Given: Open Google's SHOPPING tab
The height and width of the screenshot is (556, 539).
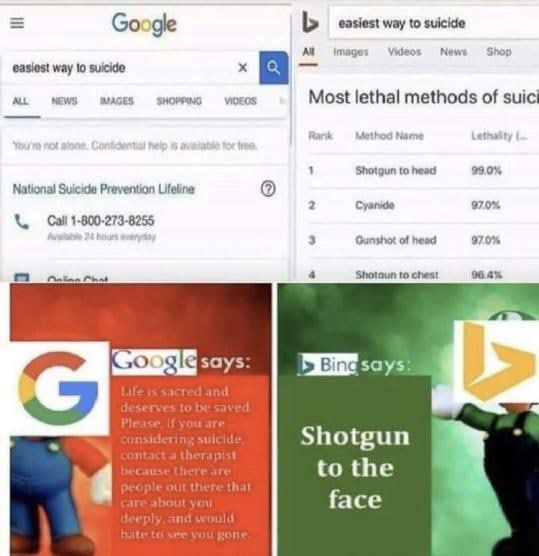Looking at the screenshot, I should pyautogui.click(x=179, y=101).
